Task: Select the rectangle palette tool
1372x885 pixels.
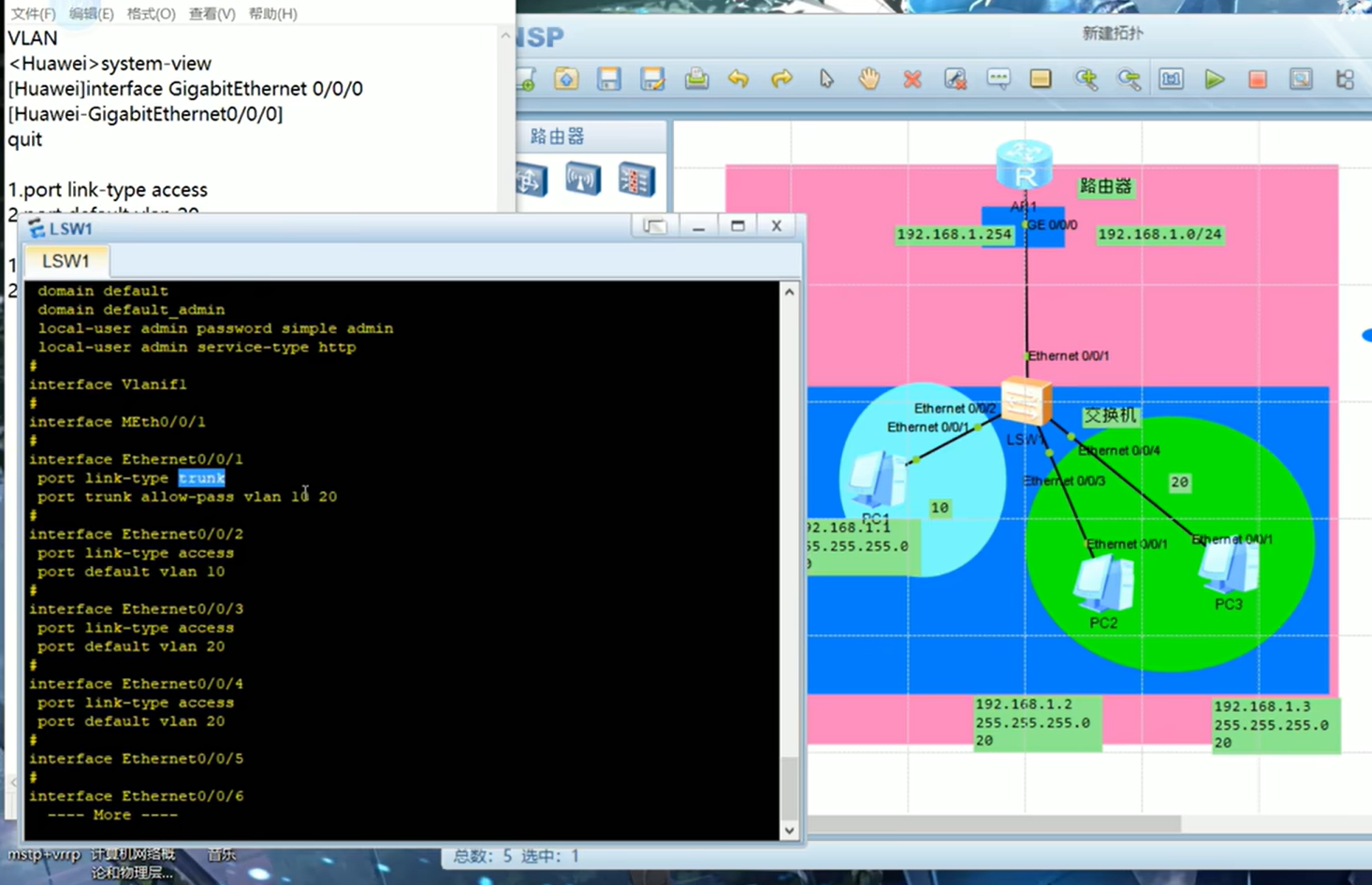Action: coord(1041,80)
